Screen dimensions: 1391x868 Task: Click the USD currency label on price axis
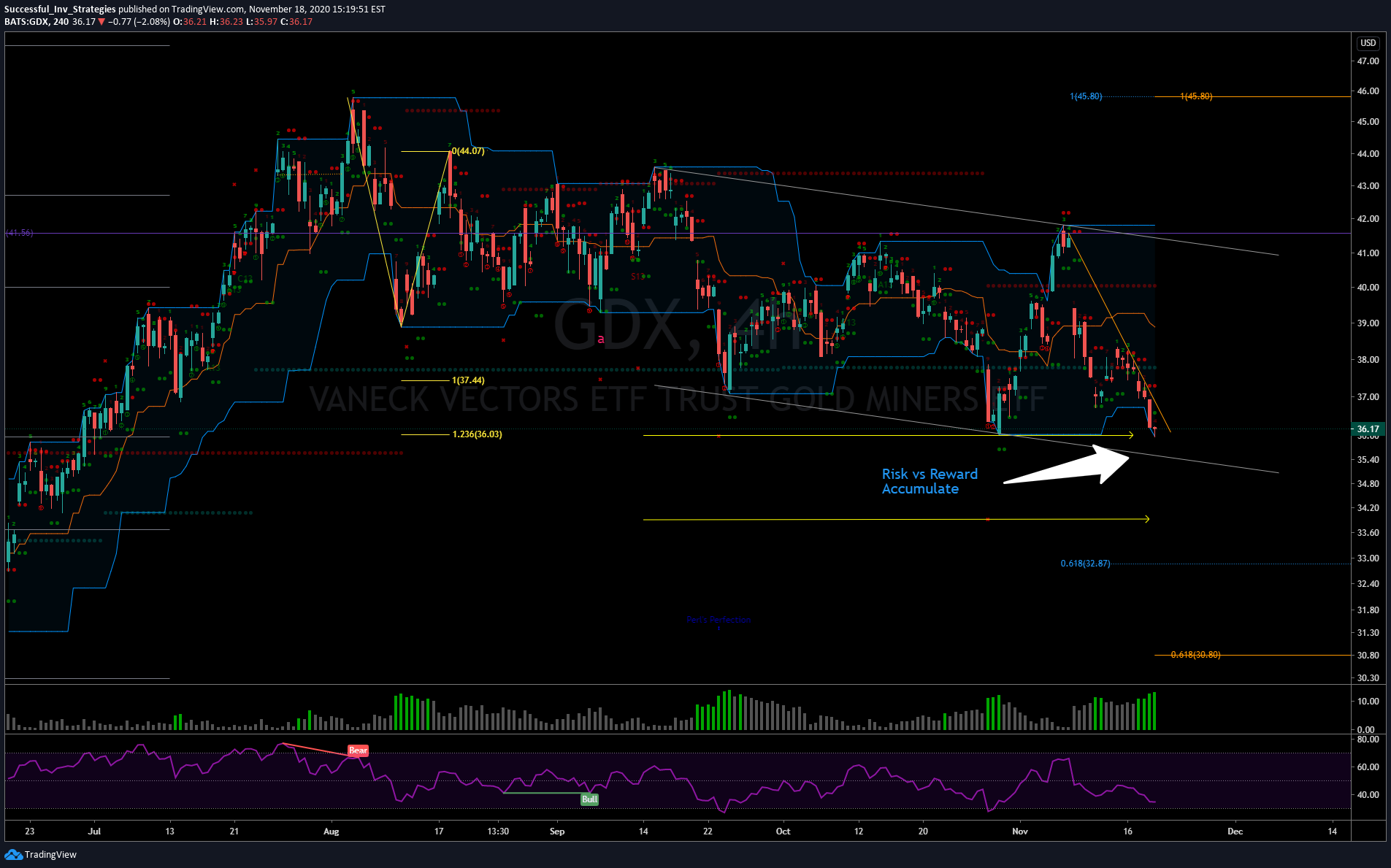click(x=1368, y=43)
